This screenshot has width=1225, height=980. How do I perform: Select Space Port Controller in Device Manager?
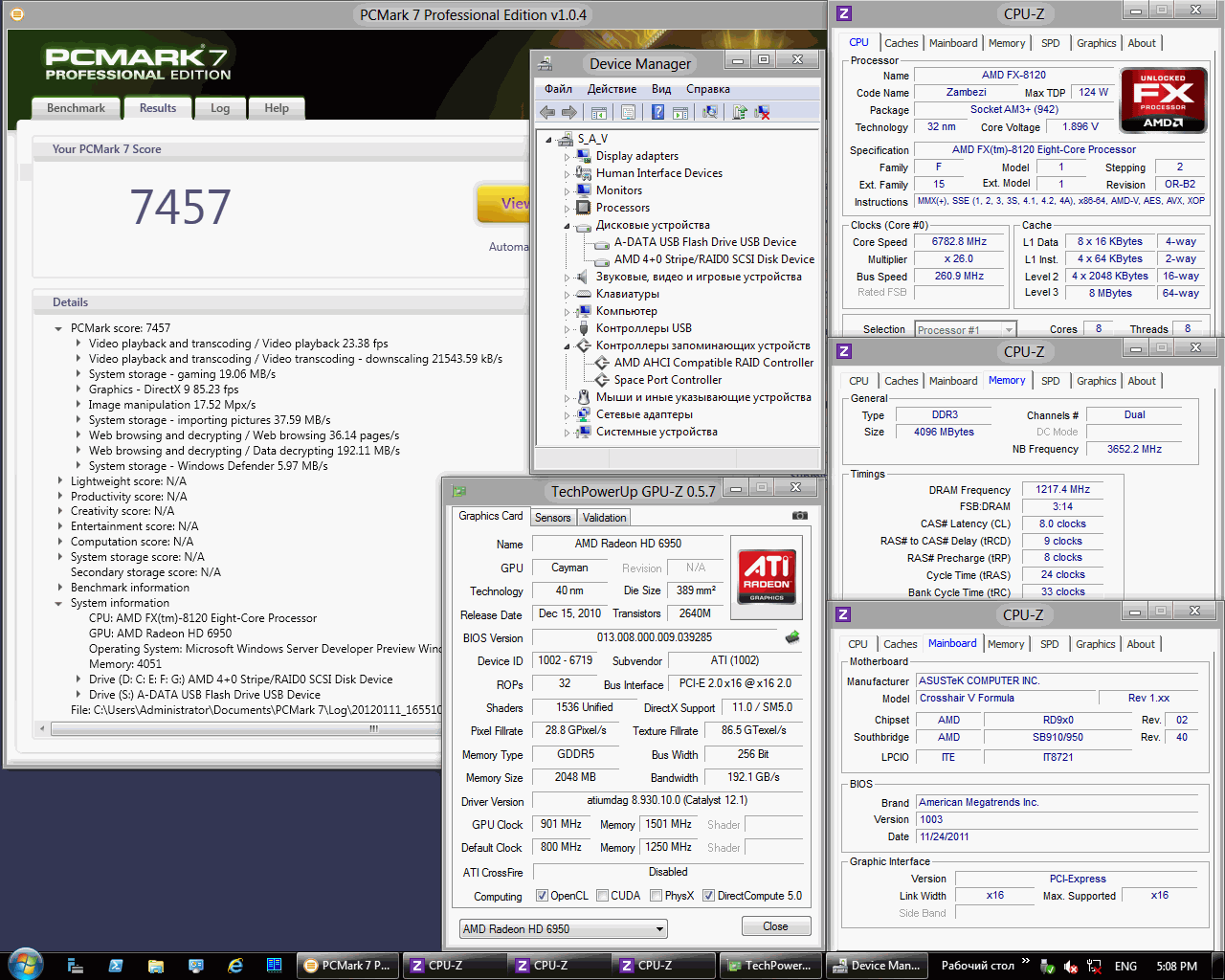click(x=668, y=380)
